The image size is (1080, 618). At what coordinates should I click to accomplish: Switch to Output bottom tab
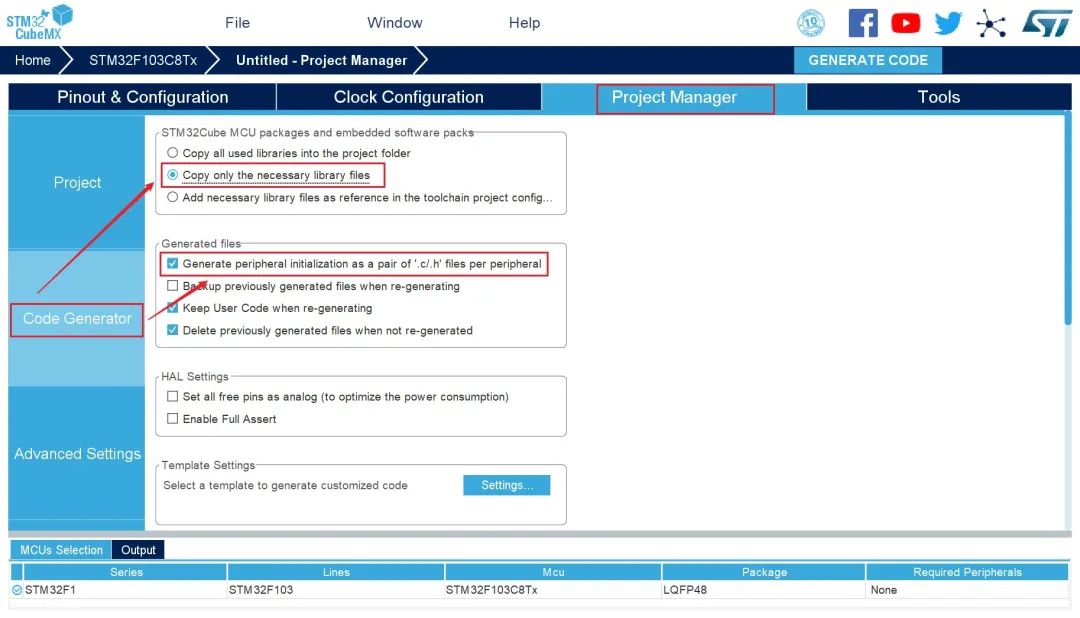138,550
